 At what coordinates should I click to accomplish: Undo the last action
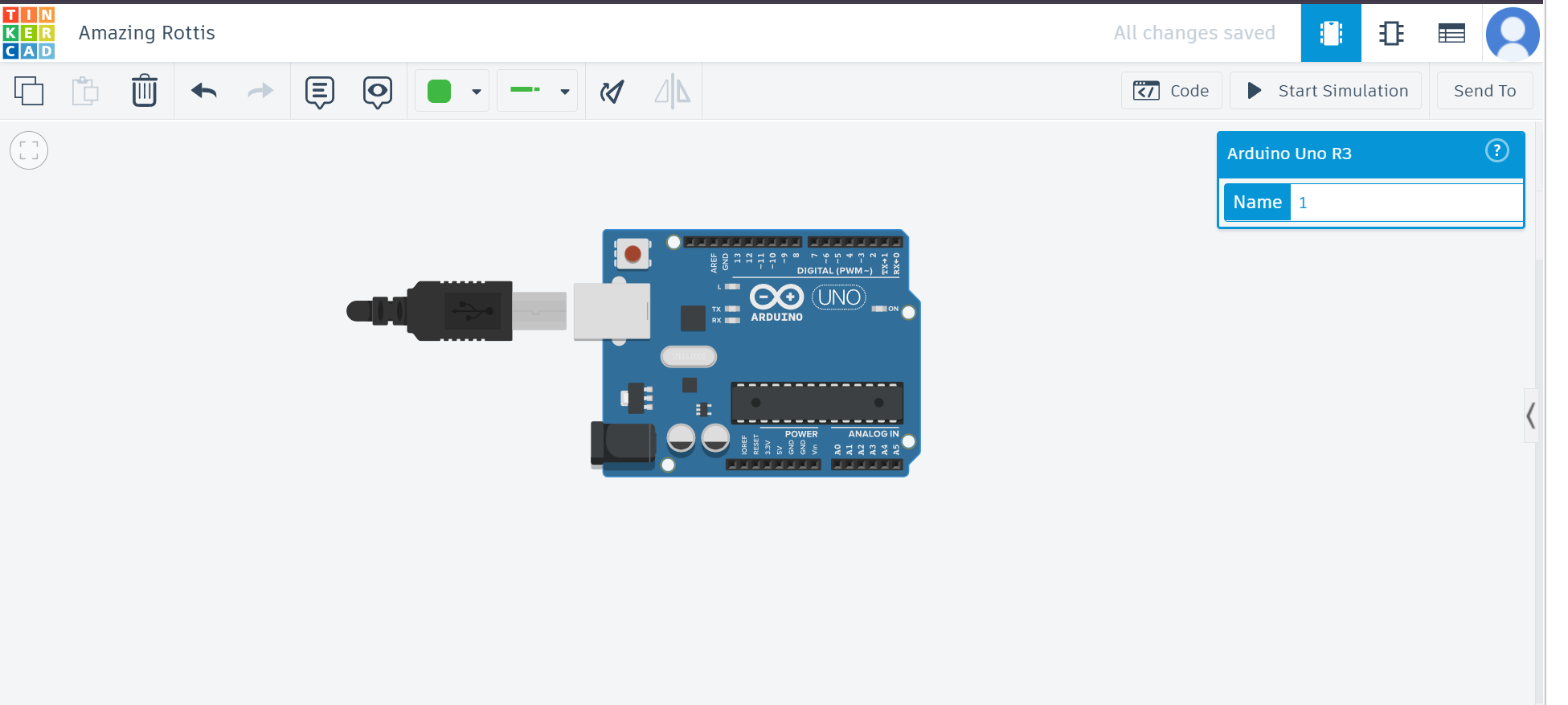point(204,91)
